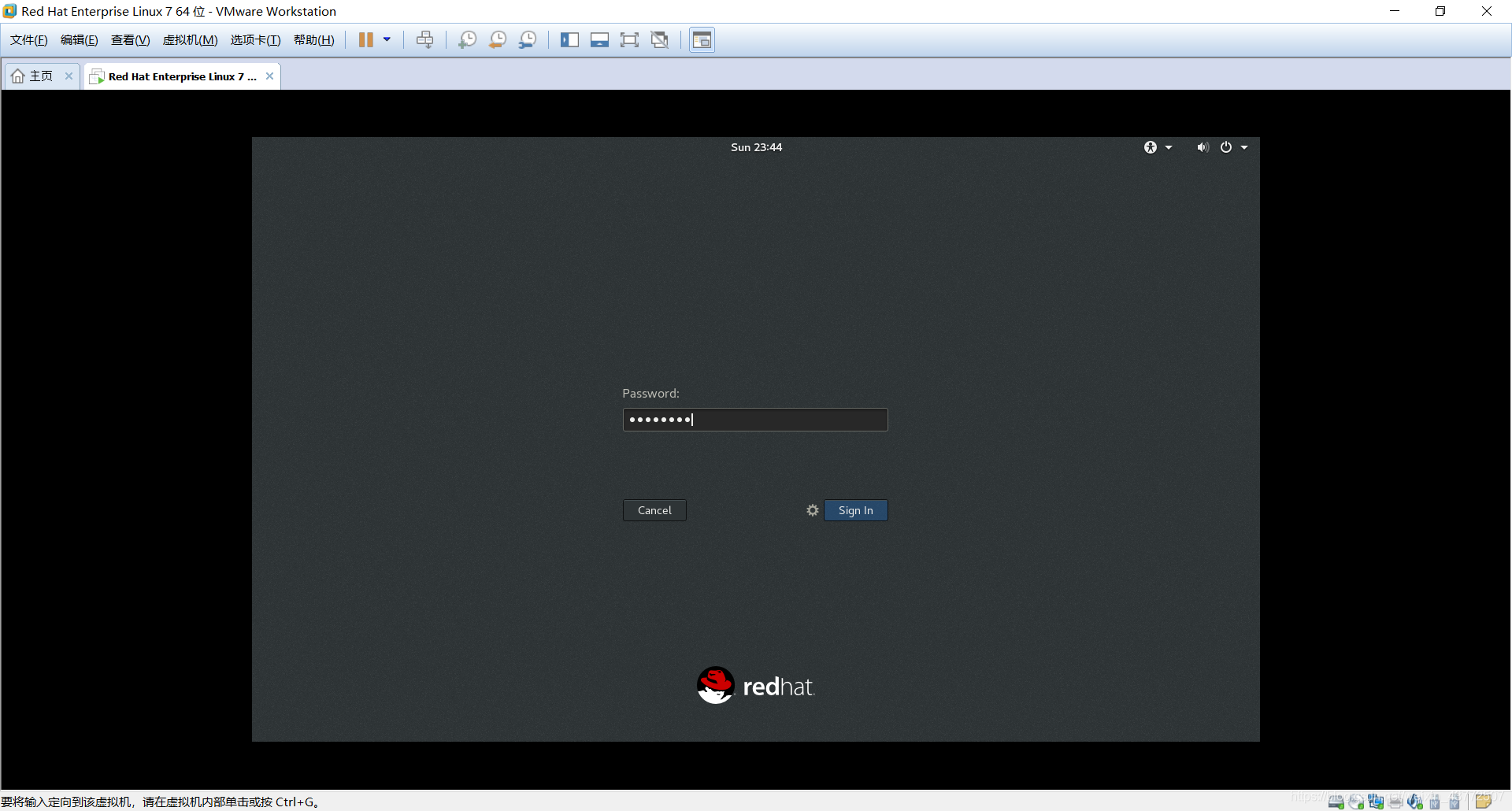Open the 虚拟机(M) menu
The height and width of the screenshot is (811, 1512).
[x=191, y=40]
